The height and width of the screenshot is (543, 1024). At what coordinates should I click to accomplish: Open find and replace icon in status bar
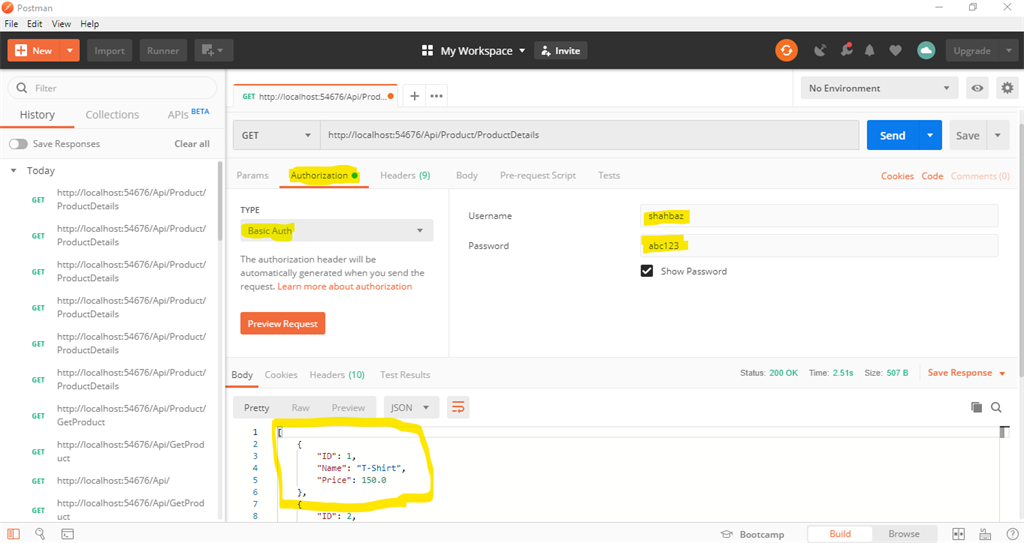pyautogui.click(x=40, y=534)
